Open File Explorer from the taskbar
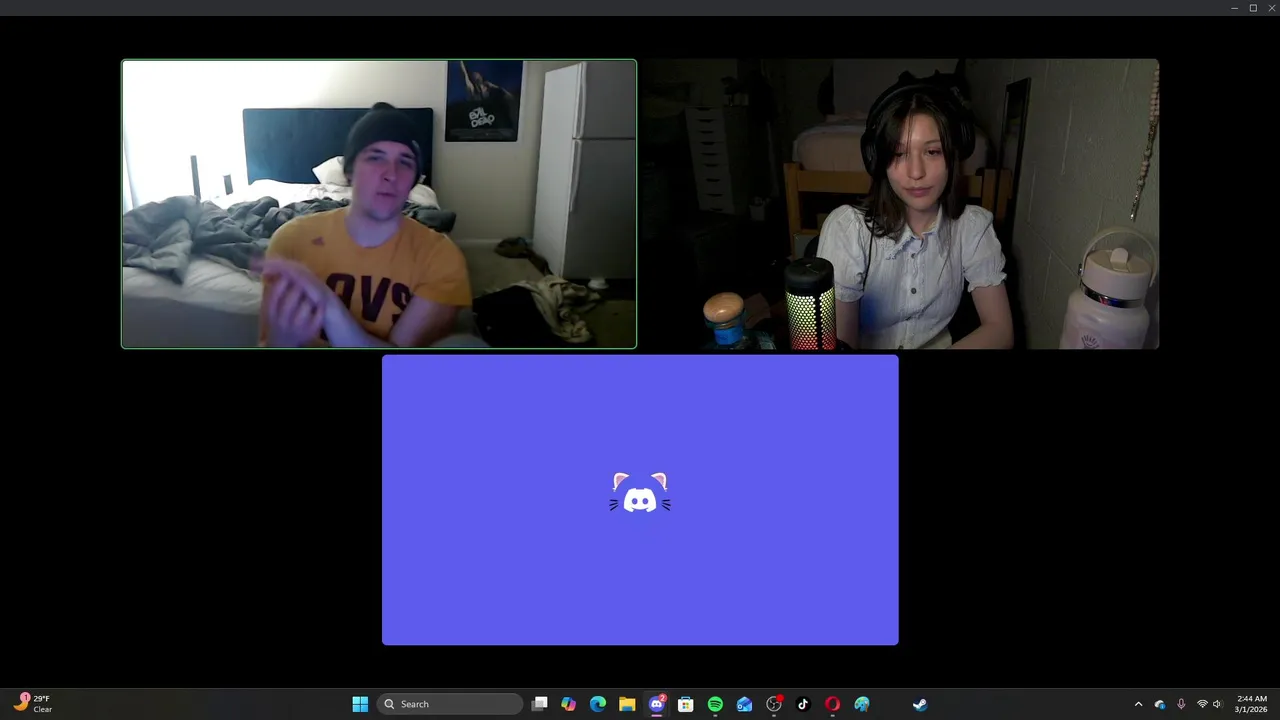The image size is (1280, 720). point(627,704)
